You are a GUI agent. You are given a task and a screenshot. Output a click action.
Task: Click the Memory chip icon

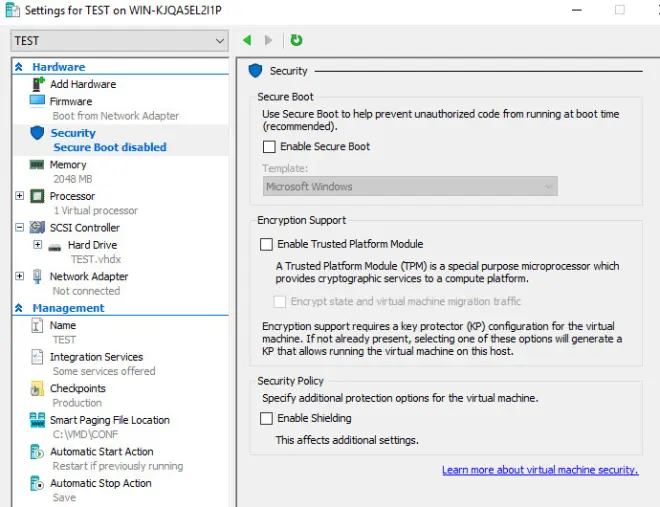[x=37, y=165]
